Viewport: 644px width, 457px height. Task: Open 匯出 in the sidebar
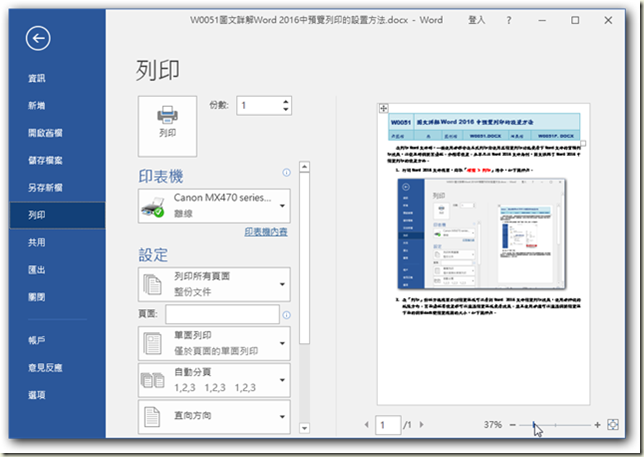pyautogui.click(x=37, y=270)
